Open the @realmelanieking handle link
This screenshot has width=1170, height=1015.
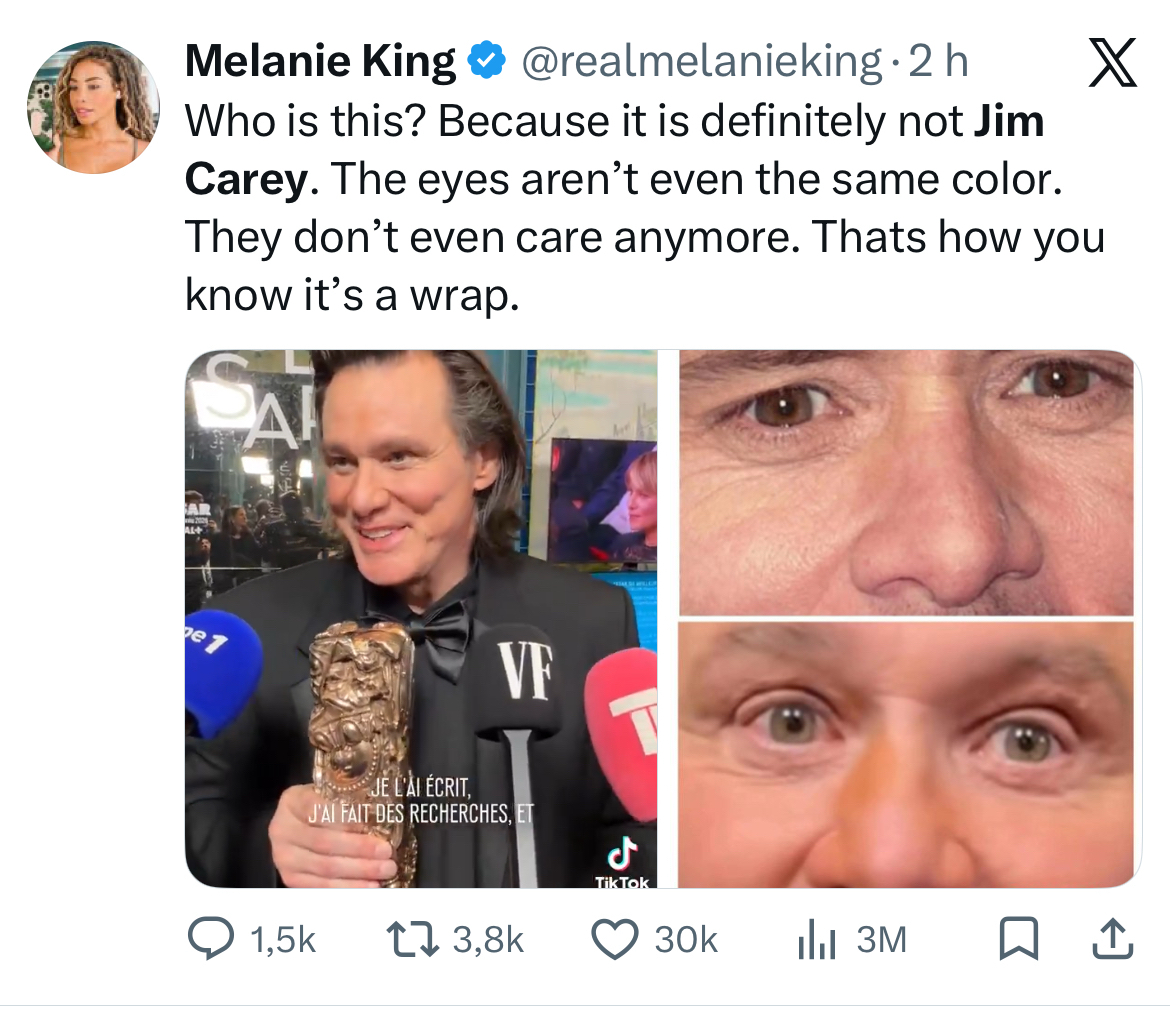(699, 63)
